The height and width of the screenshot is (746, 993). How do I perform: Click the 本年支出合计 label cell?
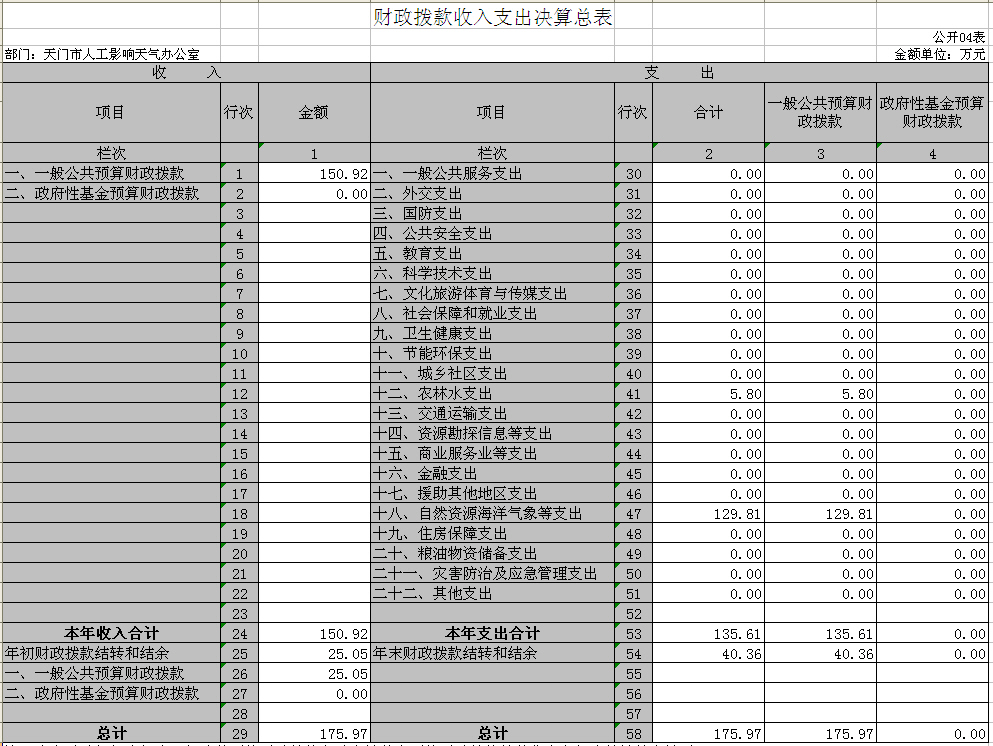coord(492,633)
